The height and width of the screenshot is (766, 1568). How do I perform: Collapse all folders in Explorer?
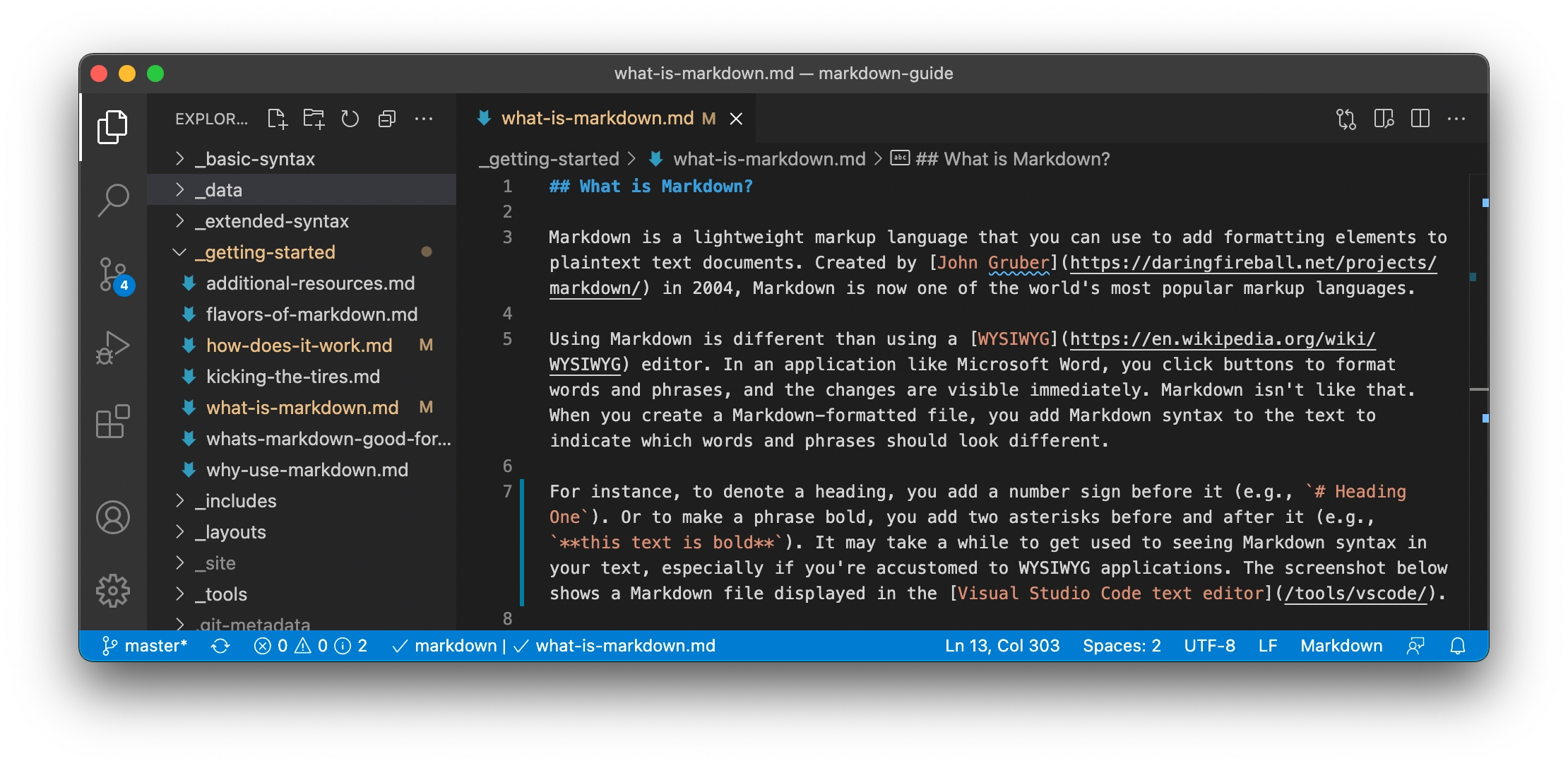(x=387, y=119)
